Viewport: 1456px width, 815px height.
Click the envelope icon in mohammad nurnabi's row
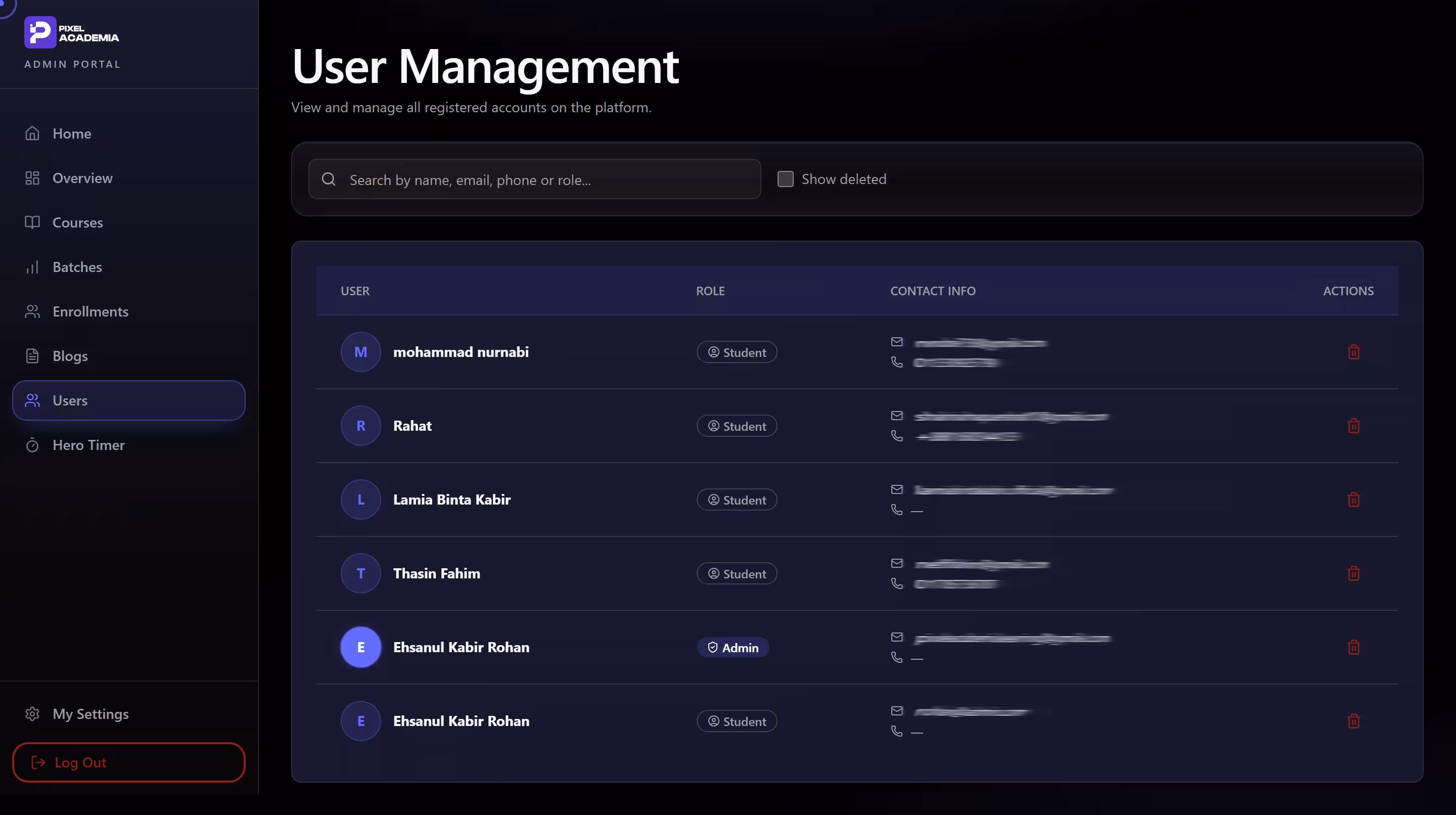pyautogui.click(x=897, y=341)
